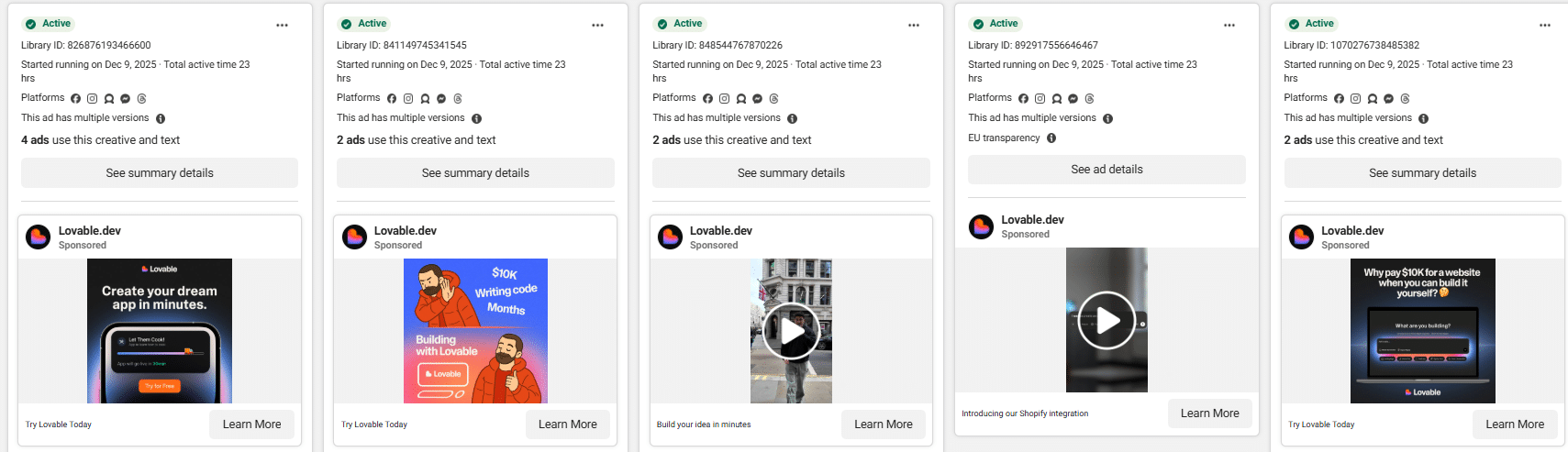
Task: Open three-dot options menu for ad 848544767870226
Action: tap(913, 26)
